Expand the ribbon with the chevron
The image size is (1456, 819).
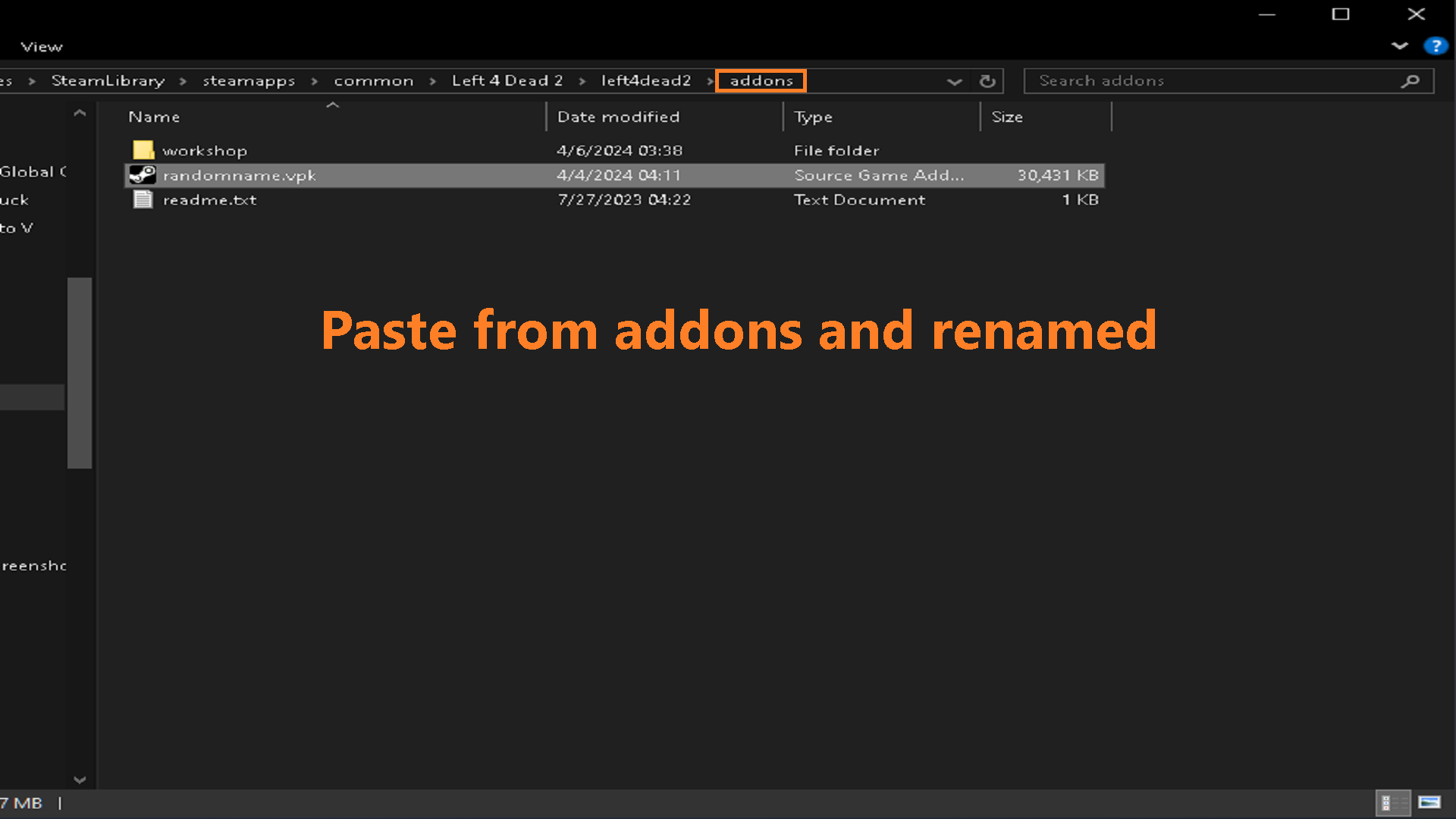[x=1400, y=46]
